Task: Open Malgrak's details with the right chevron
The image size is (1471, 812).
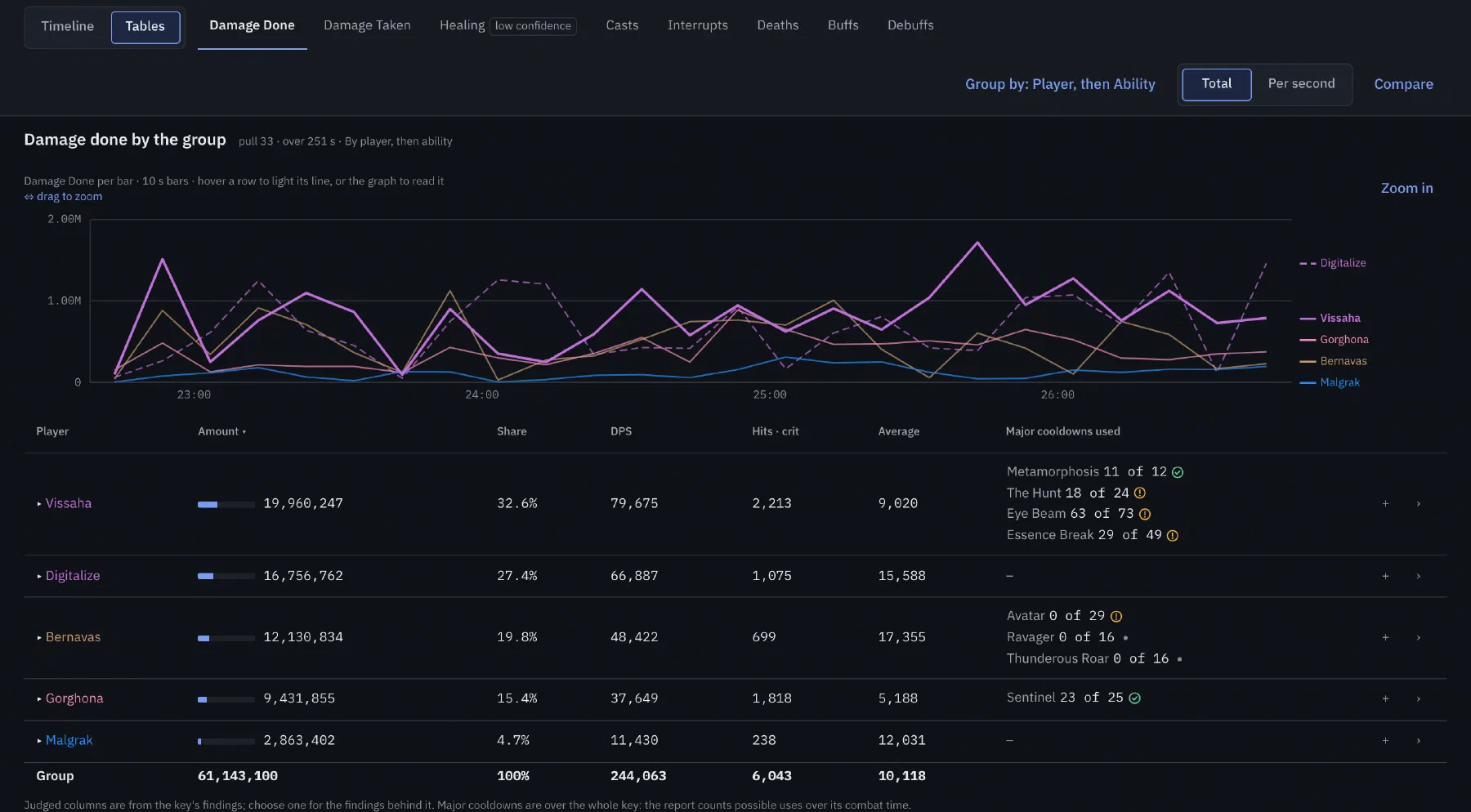Action: click(1418, 740)
